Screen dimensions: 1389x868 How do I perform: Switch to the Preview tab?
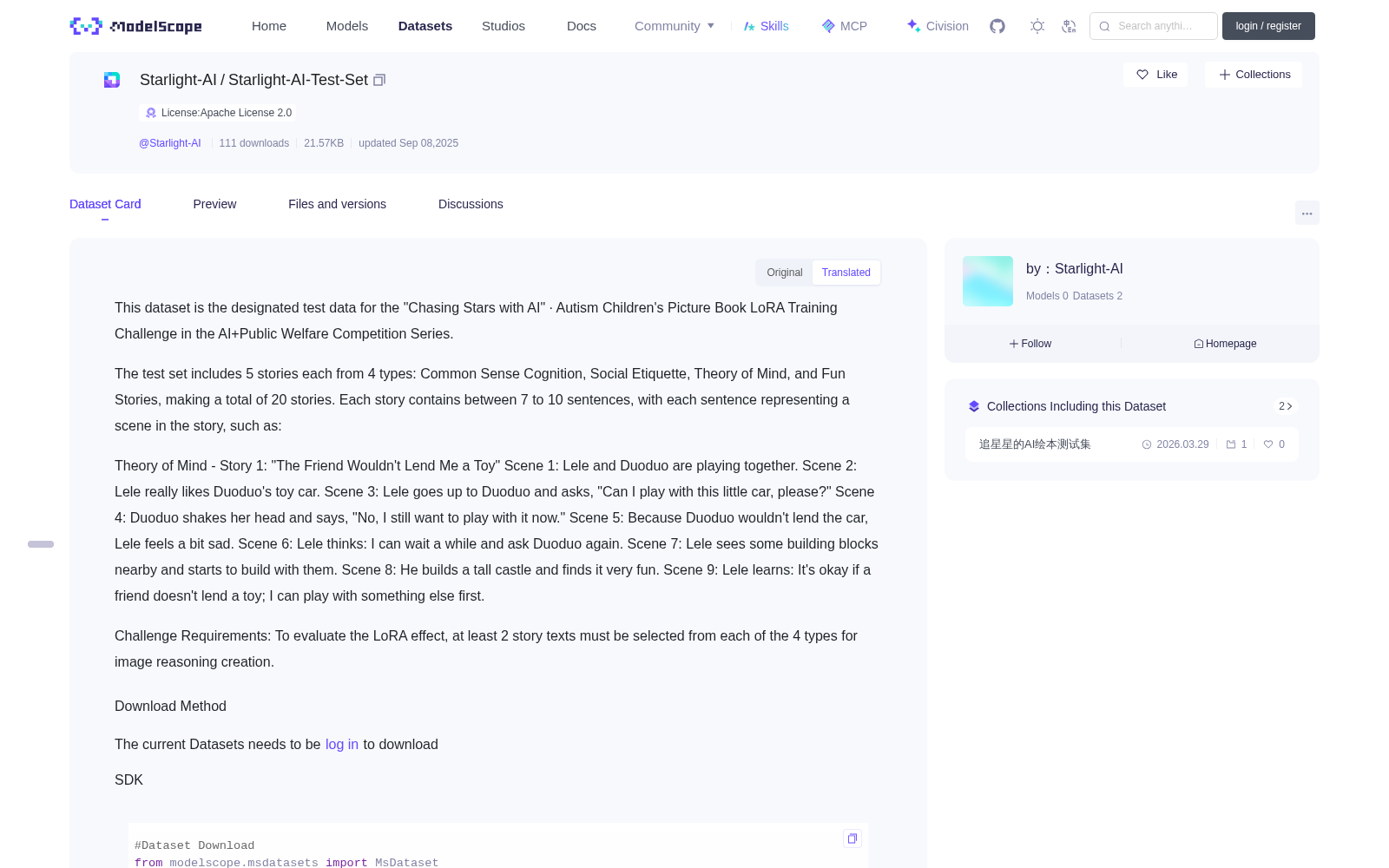coord(214,204)
